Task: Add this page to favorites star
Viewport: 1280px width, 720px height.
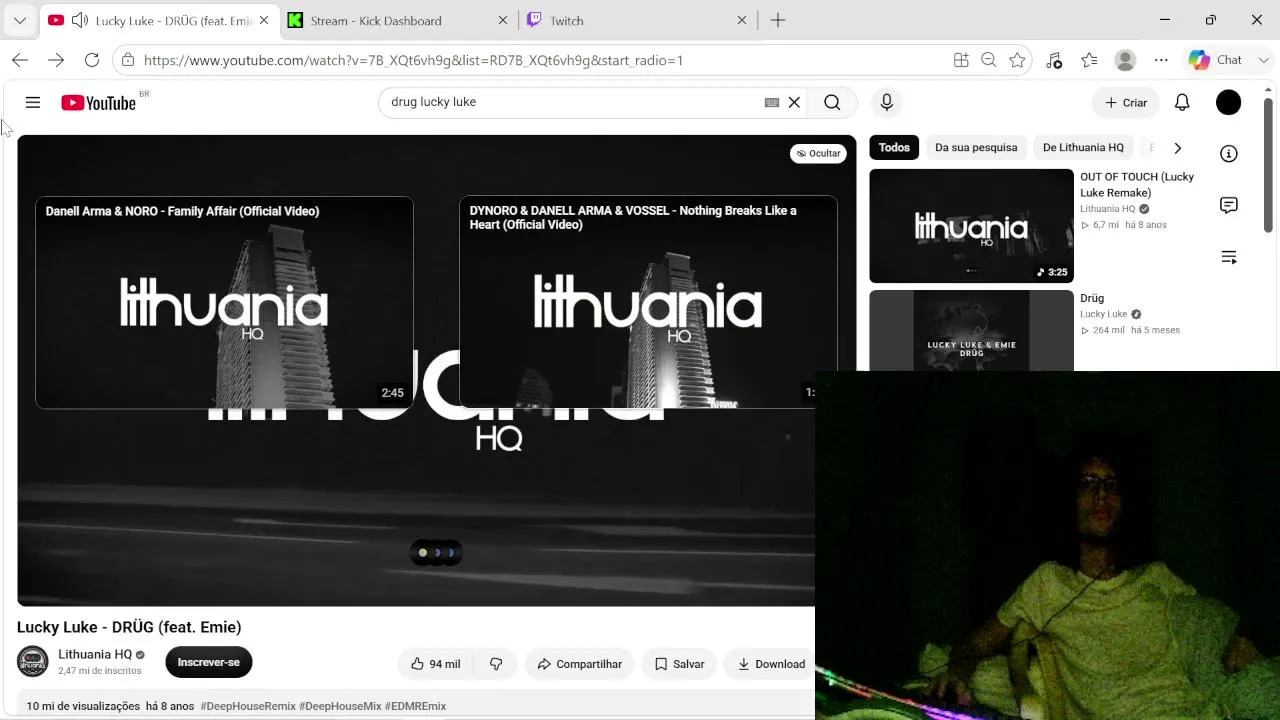Action: pyautogui.click(x=1017, y=60)
